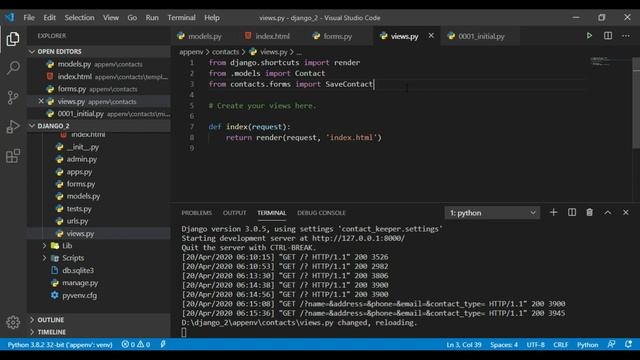Click Ln 3, Col 39 cursor position

(x=464, y=344)
